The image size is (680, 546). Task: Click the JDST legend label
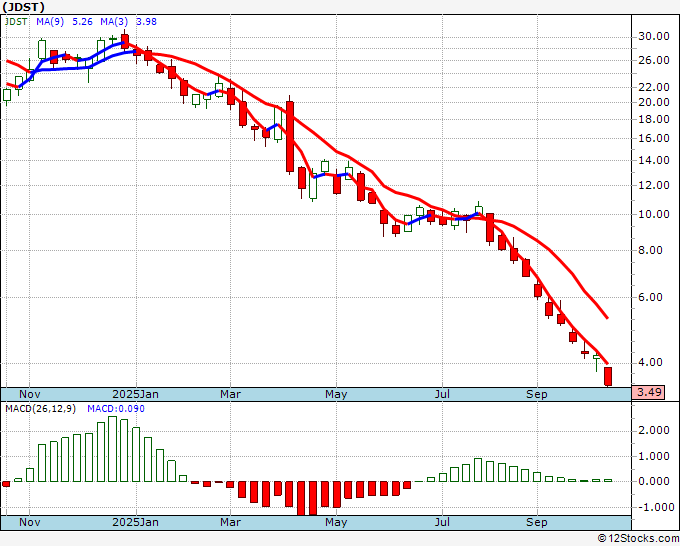[x=16, y=22]
